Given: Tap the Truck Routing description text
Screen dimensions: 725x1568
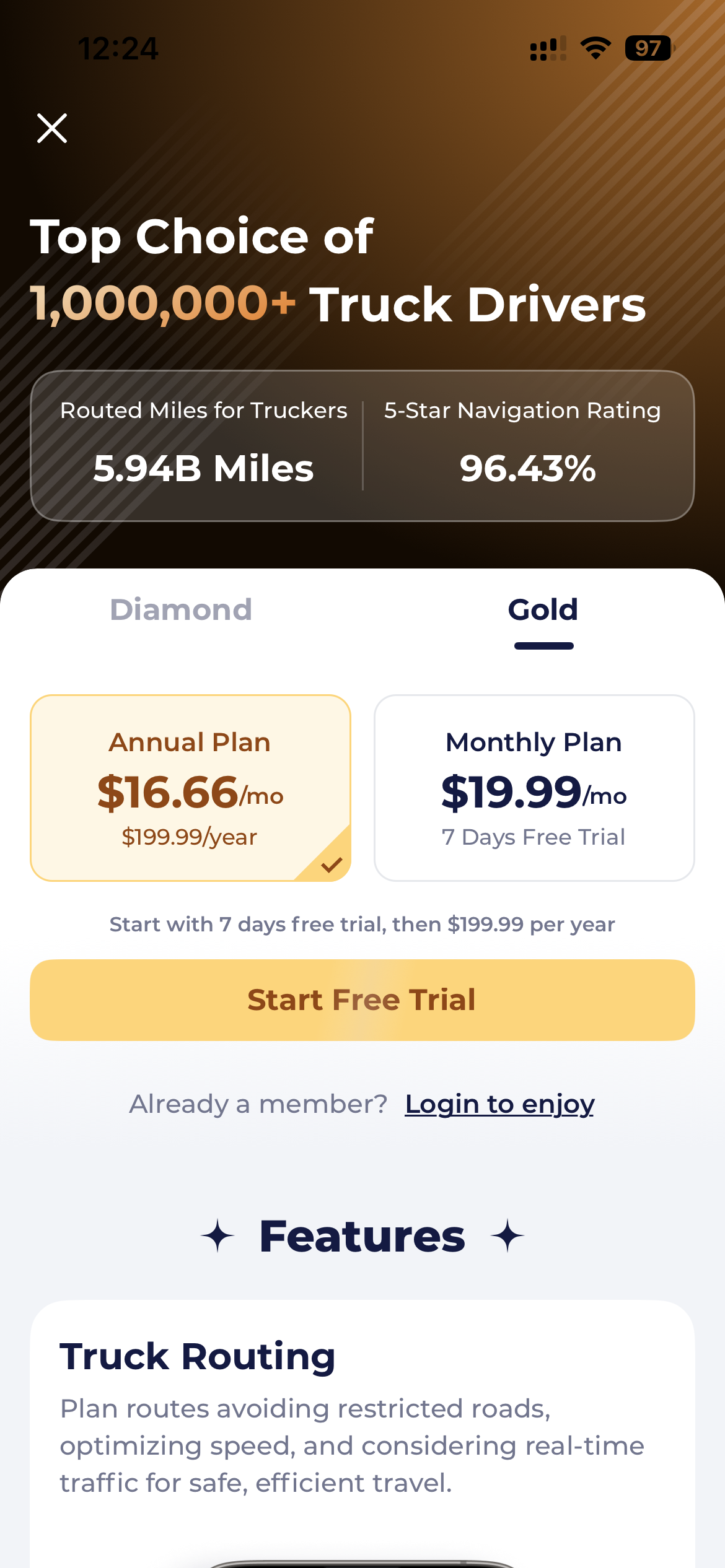Looking at the screenshot, I should (352, 1446).
